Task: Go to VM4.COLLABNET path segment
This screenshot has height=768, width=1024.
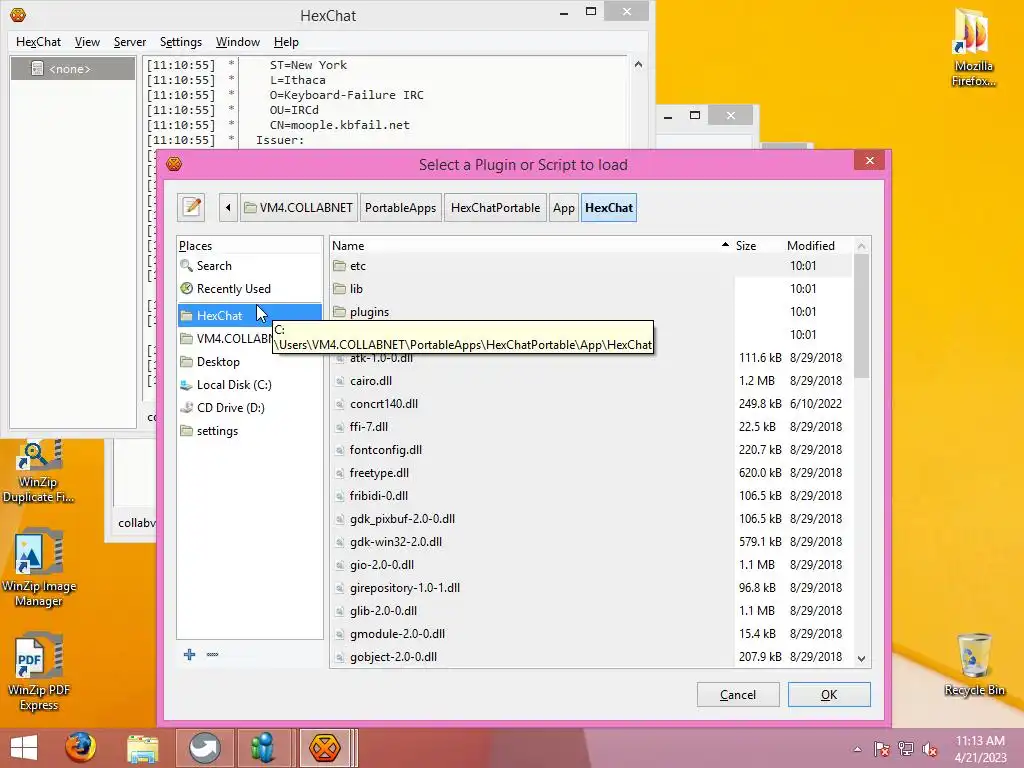Action: tap(298, 208)
